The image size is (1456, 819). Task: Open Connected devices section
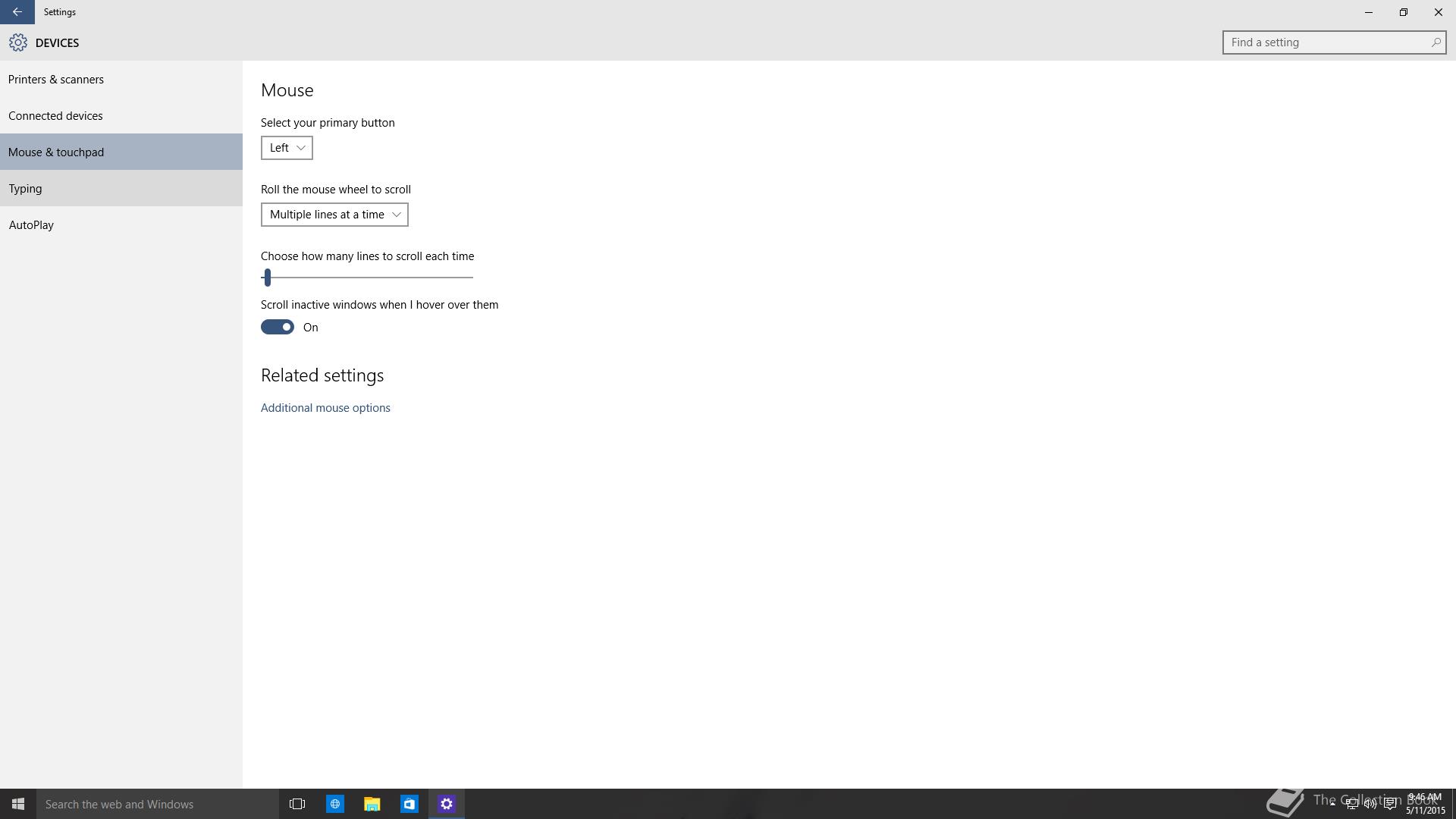tap(121, 115)
